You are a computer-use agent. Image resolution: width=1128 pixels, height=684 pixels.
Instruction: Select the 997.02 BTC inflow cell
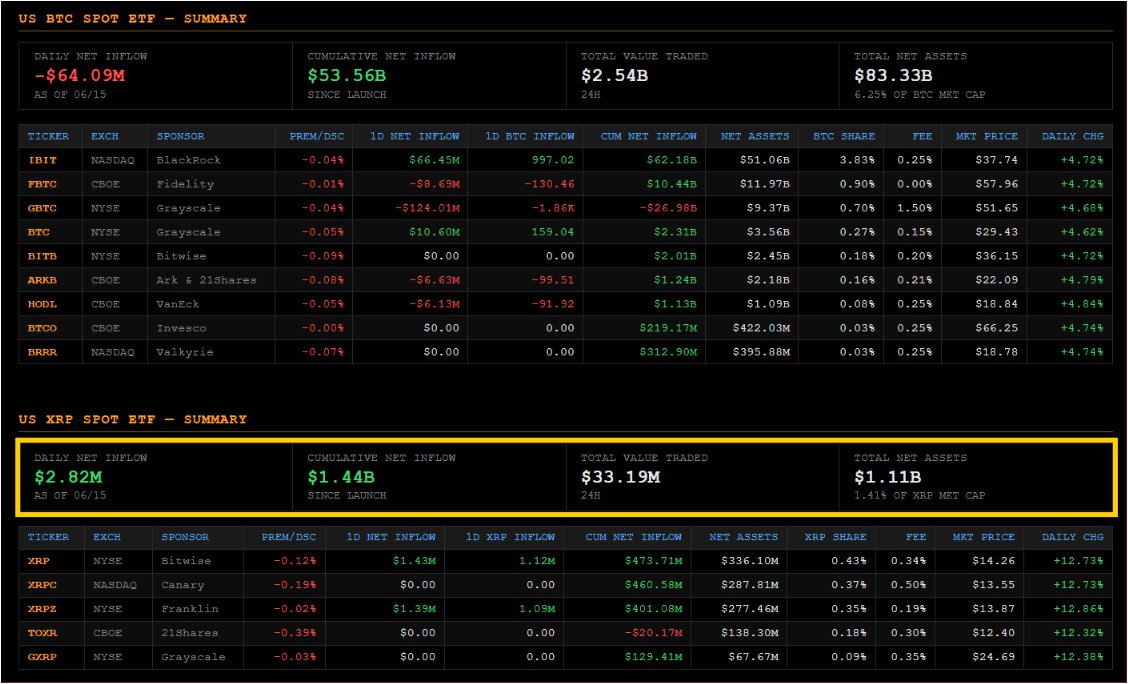[552, 160]
